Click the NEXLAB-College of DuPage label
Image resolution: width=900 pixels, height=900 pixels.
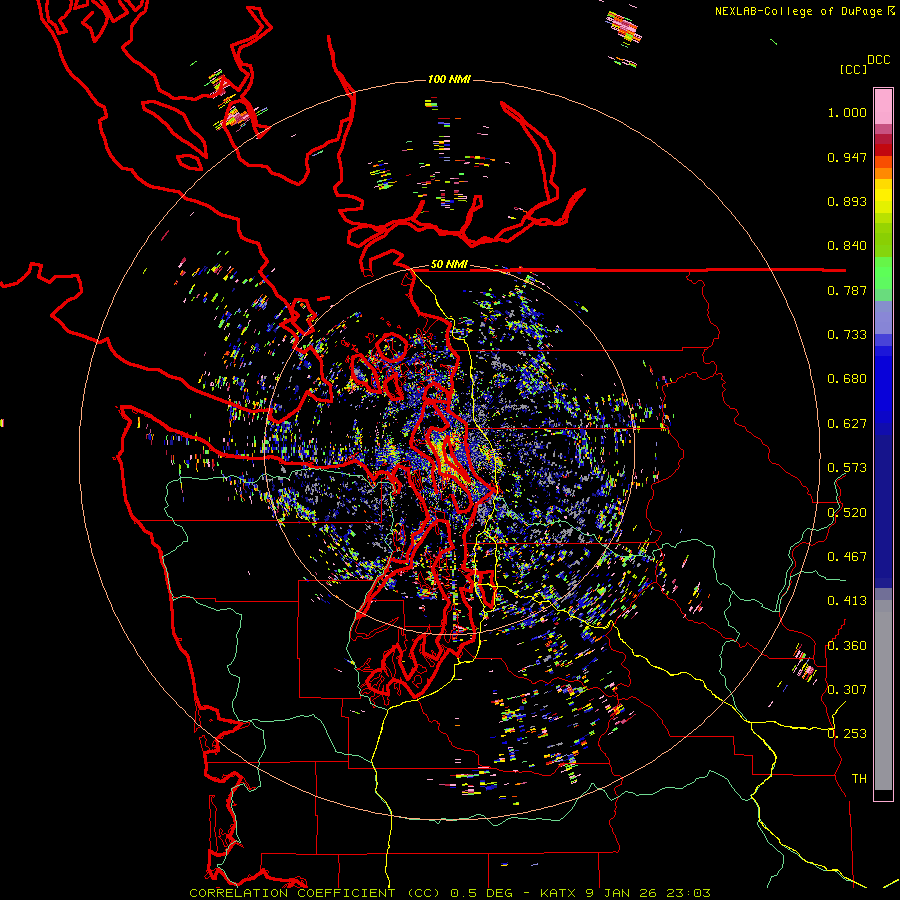(x=805, y=11)
